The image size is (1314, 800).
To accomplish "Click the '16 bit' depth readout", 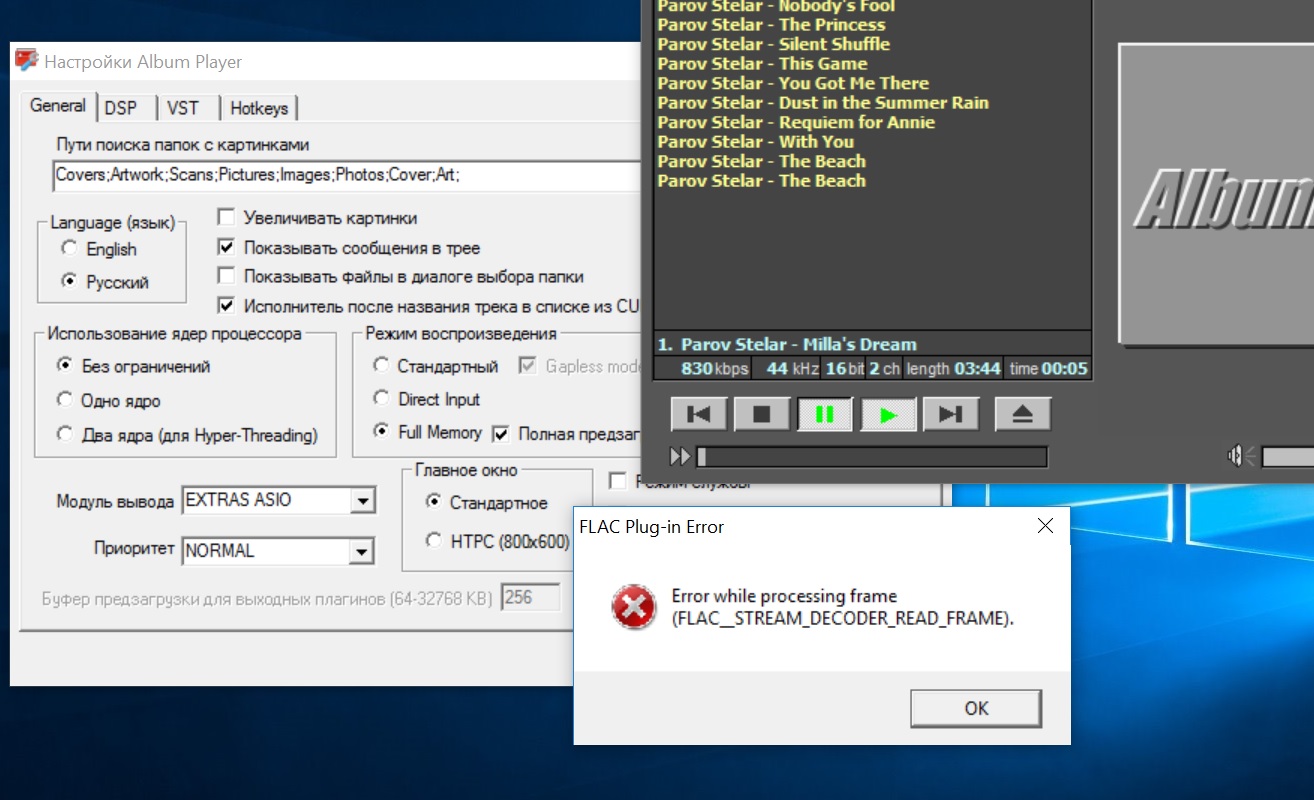I will pos(844,369).
